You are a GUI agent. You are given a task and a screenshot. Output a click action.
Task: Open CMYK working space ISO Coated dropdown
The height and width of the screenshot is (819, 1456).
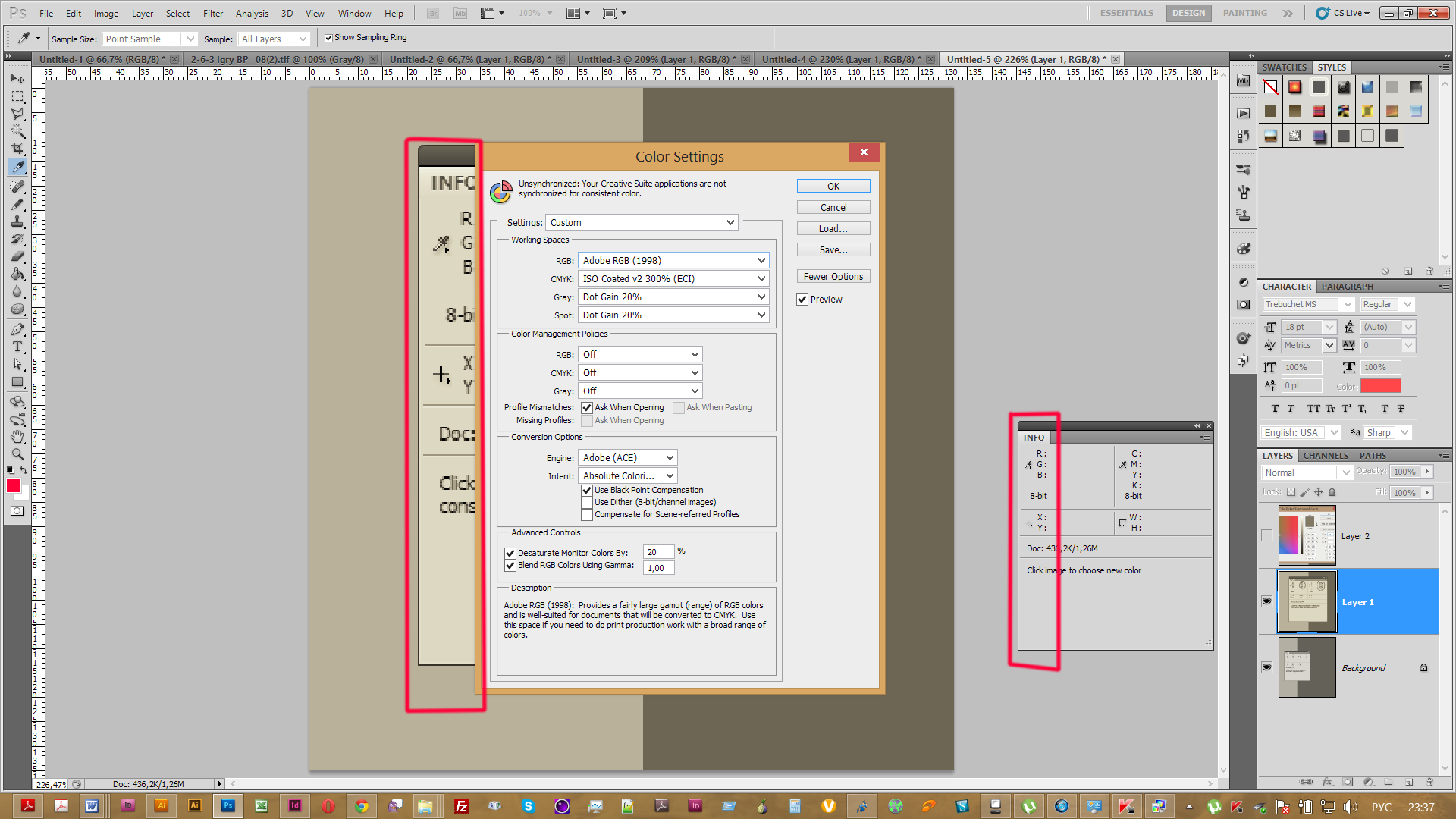[x=673, y=278]
